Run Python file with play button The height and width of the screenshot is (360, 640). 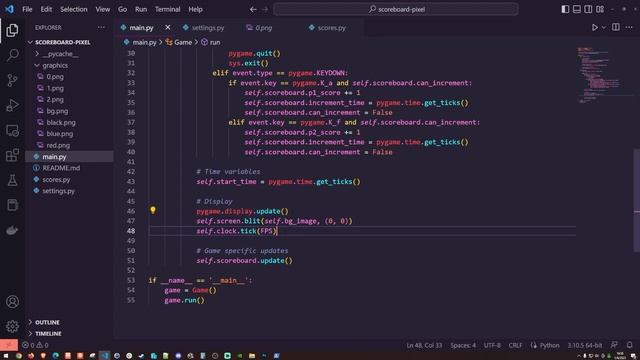click(594, 27)
